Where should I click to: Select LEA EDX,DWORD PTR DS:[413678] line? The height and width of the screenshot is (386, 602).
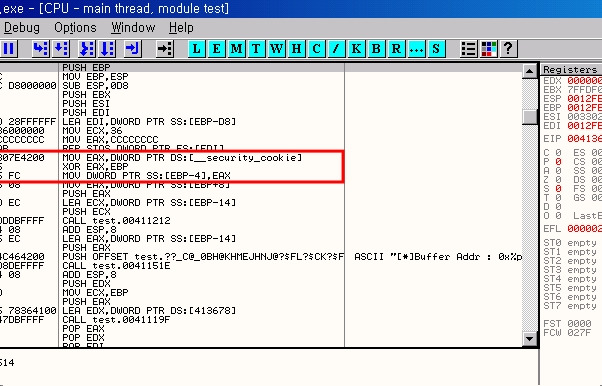[149, 310]
